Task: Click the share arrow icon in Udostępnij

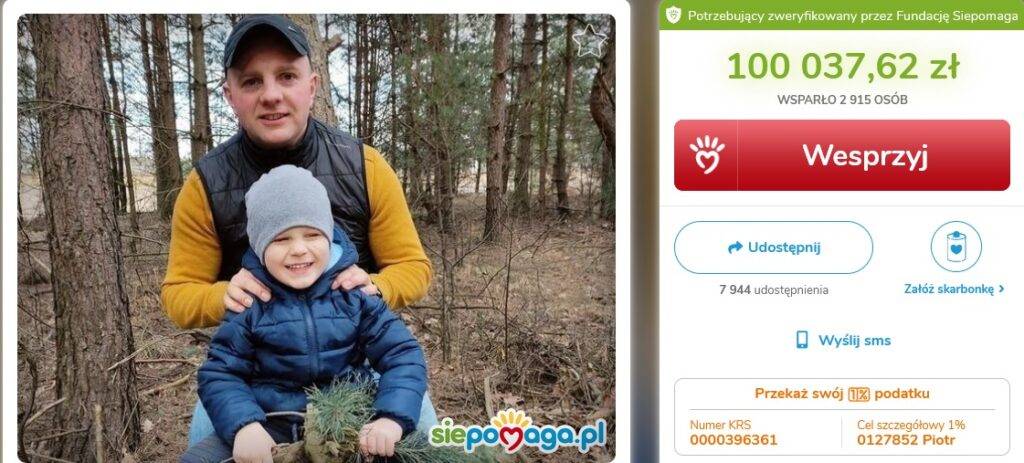Action: click(735, 247)
